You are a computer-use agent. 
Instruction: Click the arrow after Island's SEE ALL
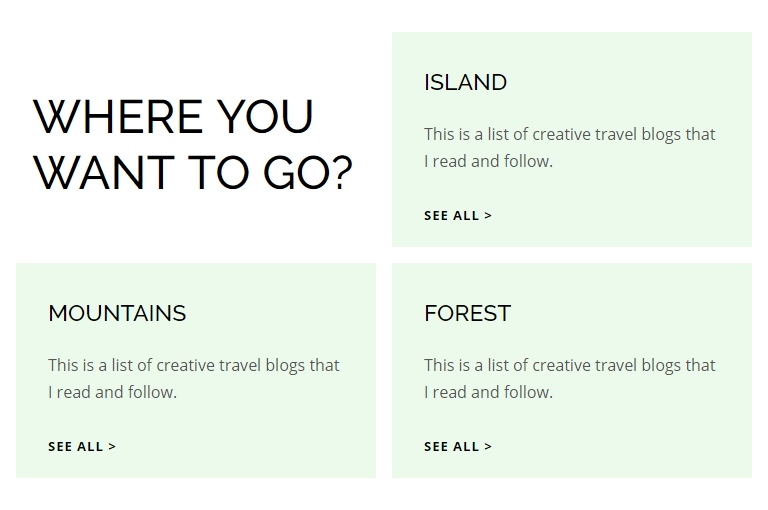pyautogui.click(x=488, y=215)
